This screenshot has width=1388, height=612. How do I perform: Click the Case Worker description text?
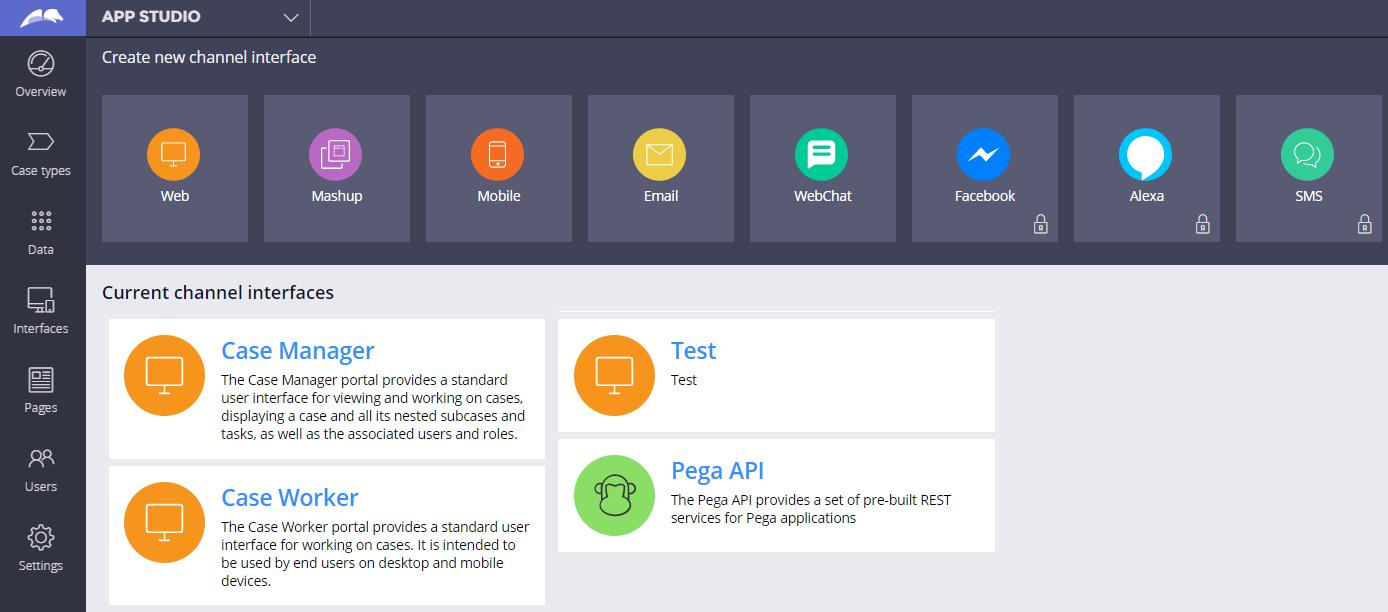[375, 554]
